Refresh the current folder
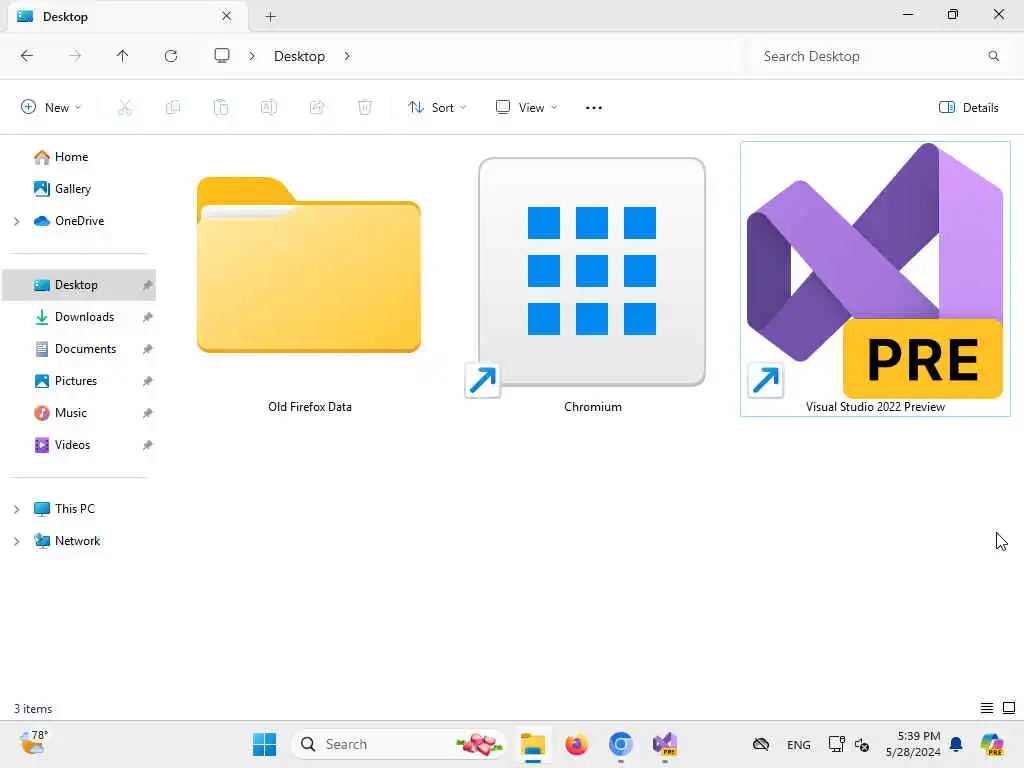Viewport: 1024px width, 768px height. [x=171, y=56]
